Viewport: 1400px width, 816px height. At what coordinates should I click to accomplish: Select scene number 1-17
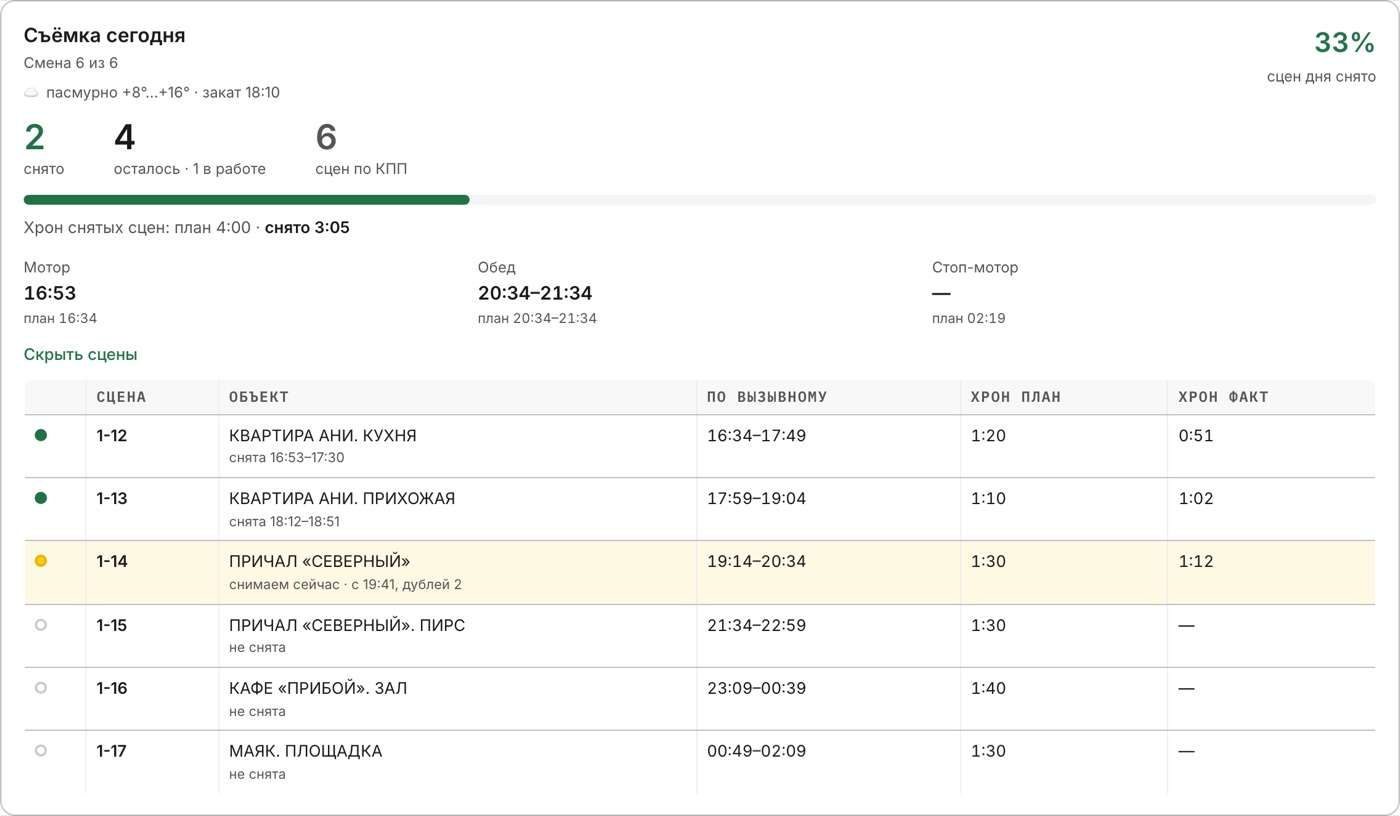112,752
